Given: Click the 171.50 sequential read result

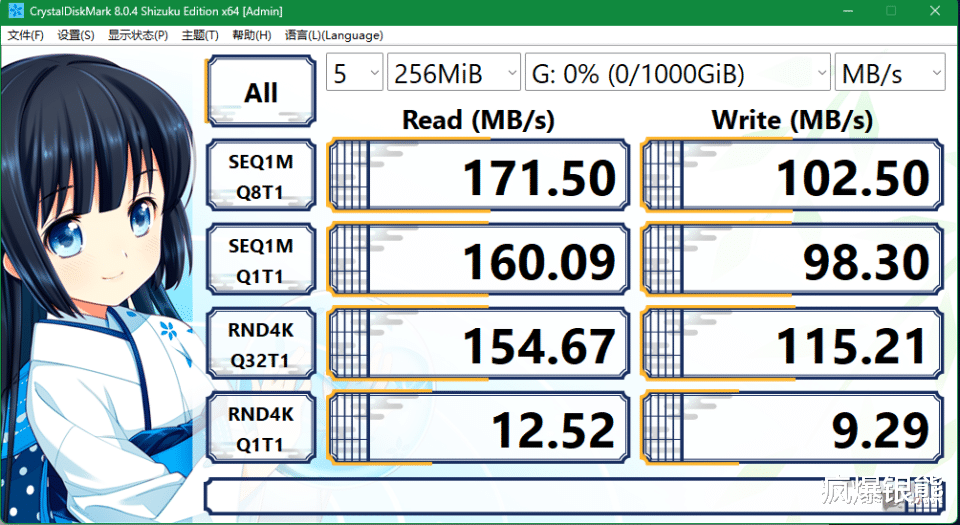Looking at the screenshot, I should point(478,178).
